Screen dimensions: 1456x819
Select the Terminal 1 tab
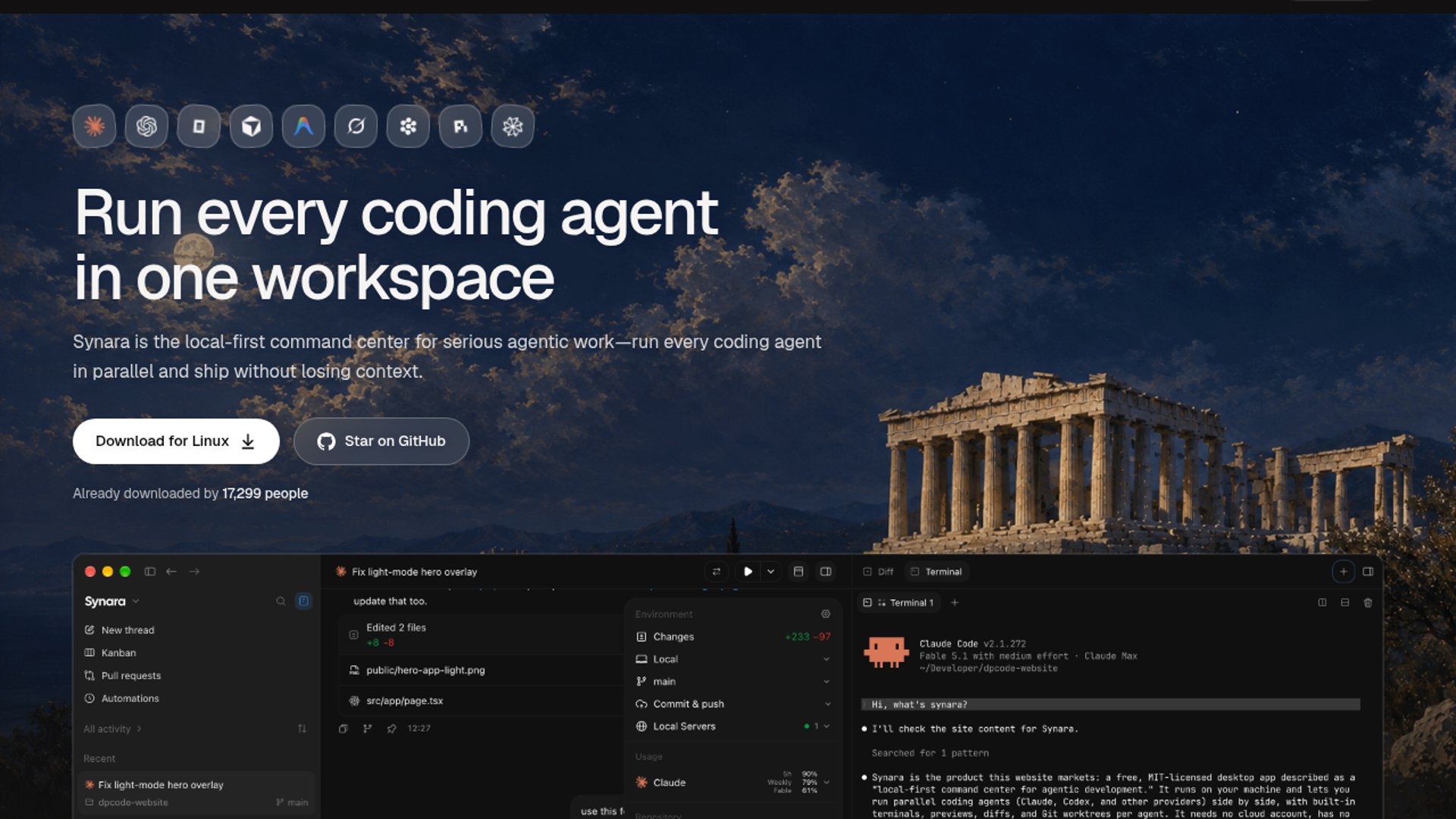(x=899, y=603)
